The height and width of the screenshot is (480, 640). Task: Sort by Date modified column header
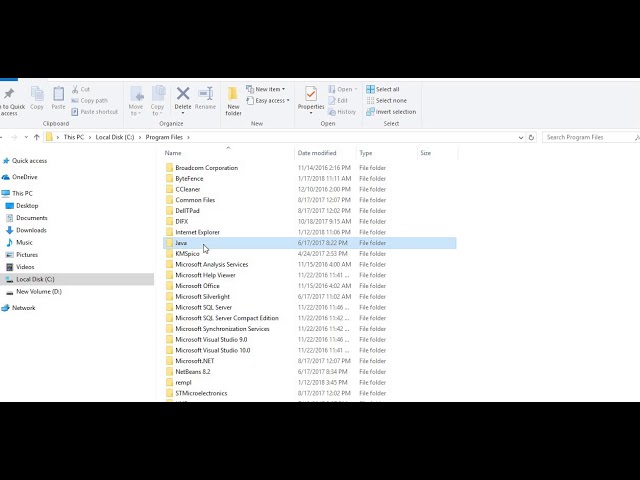[x=325, y=153]
